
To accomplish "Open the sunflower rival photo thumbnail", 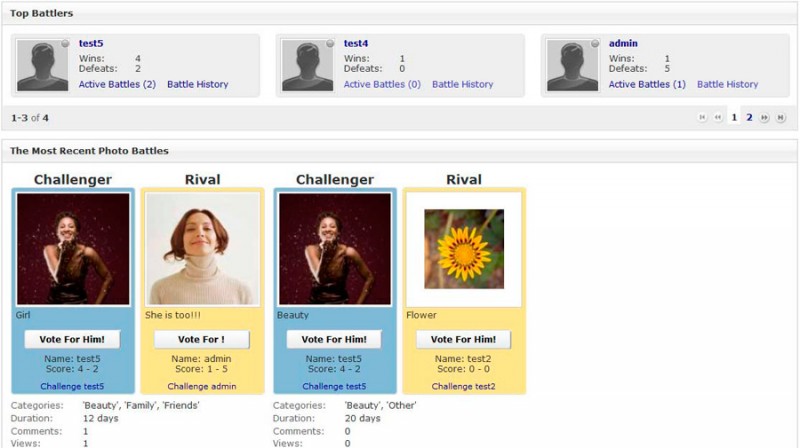I will [x=464, y=249].
